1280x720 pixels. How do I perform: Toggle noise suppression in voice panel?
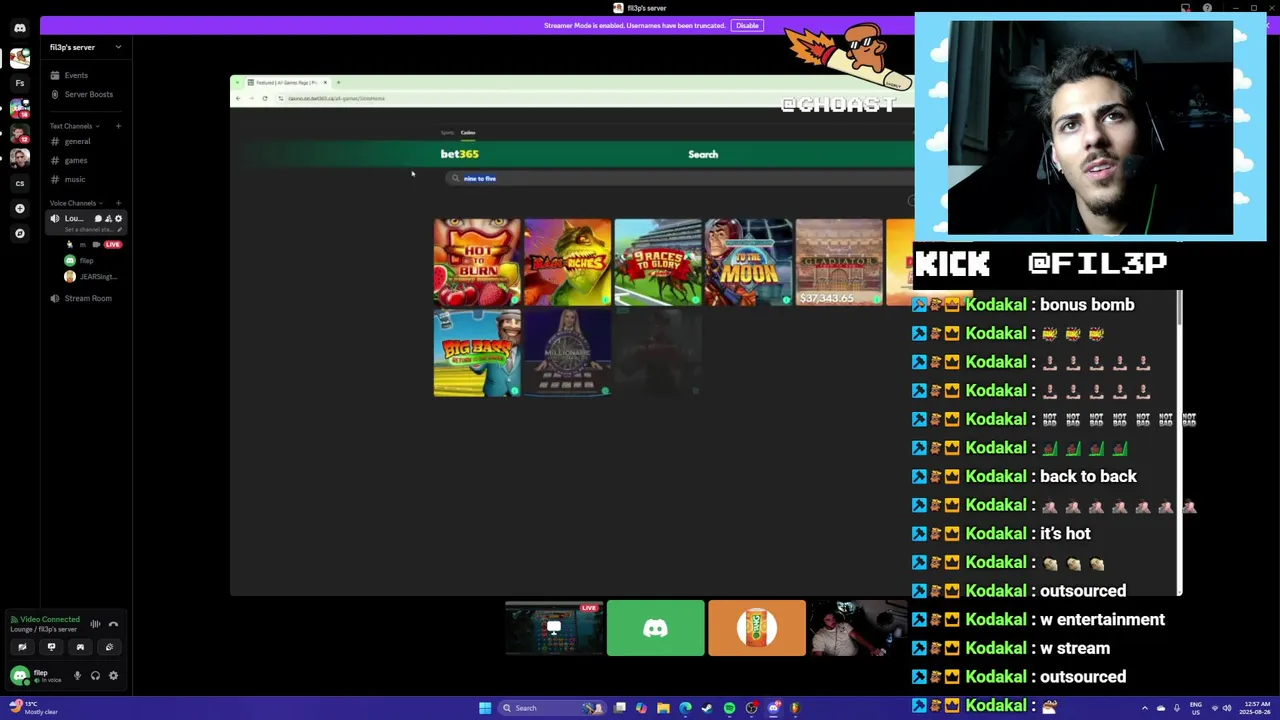95,624
